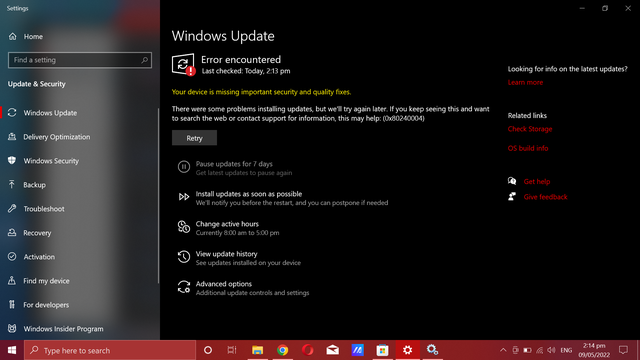
Task: Open File Explorer from the taskbar
Action: tap(258, 350)
